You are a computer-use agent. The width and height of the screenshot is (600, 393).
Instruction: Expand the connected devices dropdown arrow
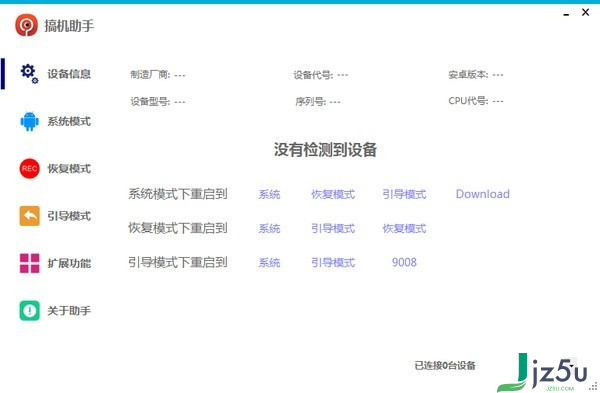(x=572, y=365)
